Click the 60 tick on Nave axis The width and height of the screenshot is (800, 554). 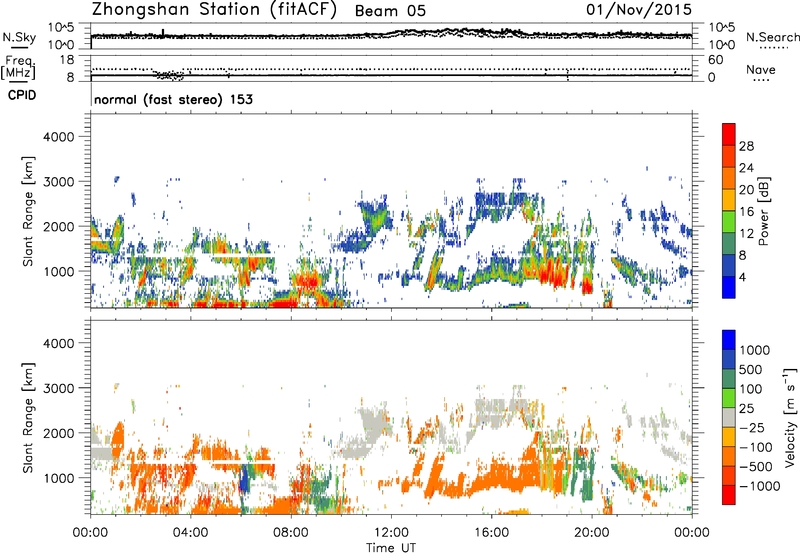point(715,60)
